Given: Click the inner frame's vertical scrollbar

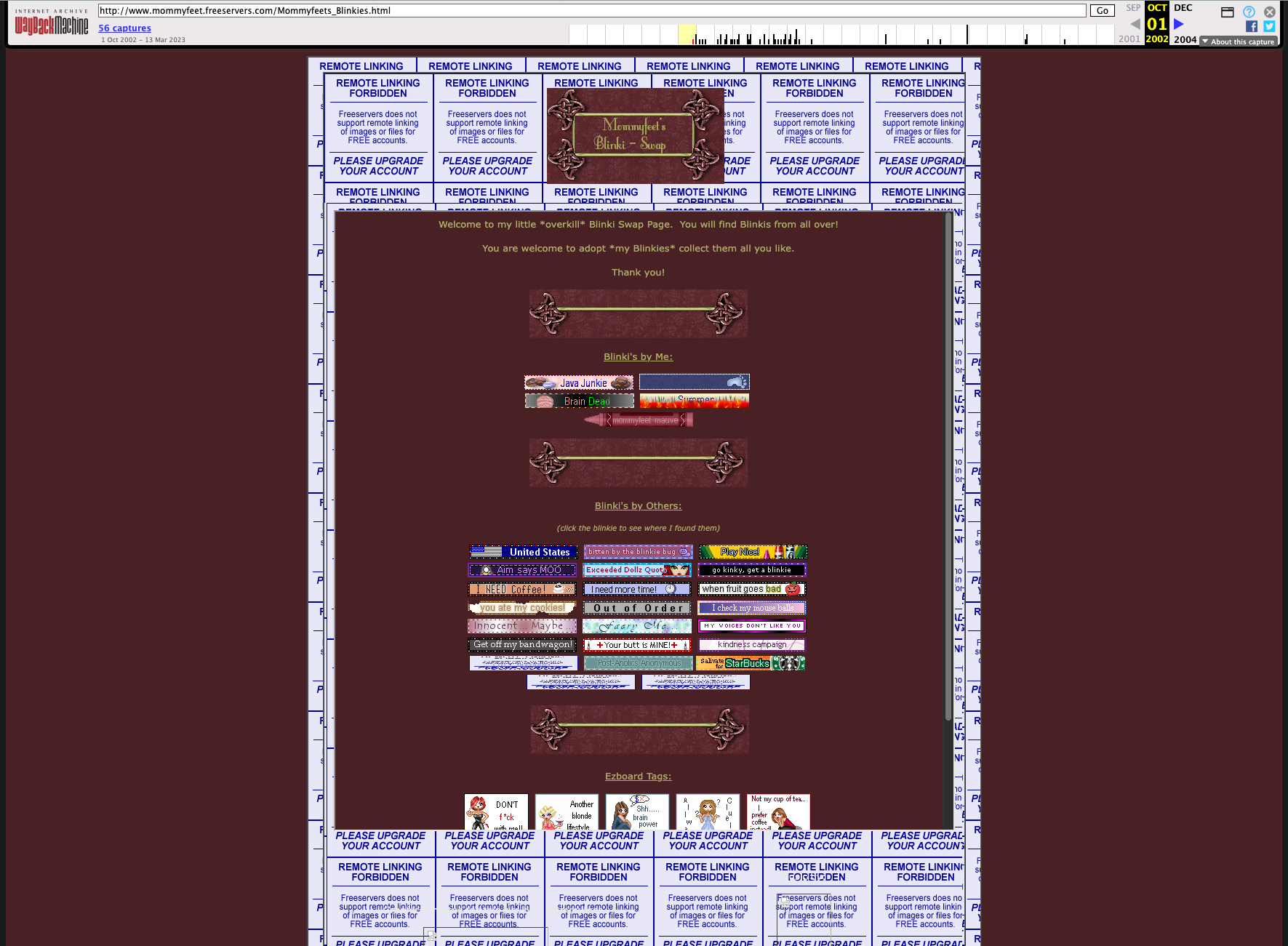Looking at the screenshot, I should tap(948, 465).
